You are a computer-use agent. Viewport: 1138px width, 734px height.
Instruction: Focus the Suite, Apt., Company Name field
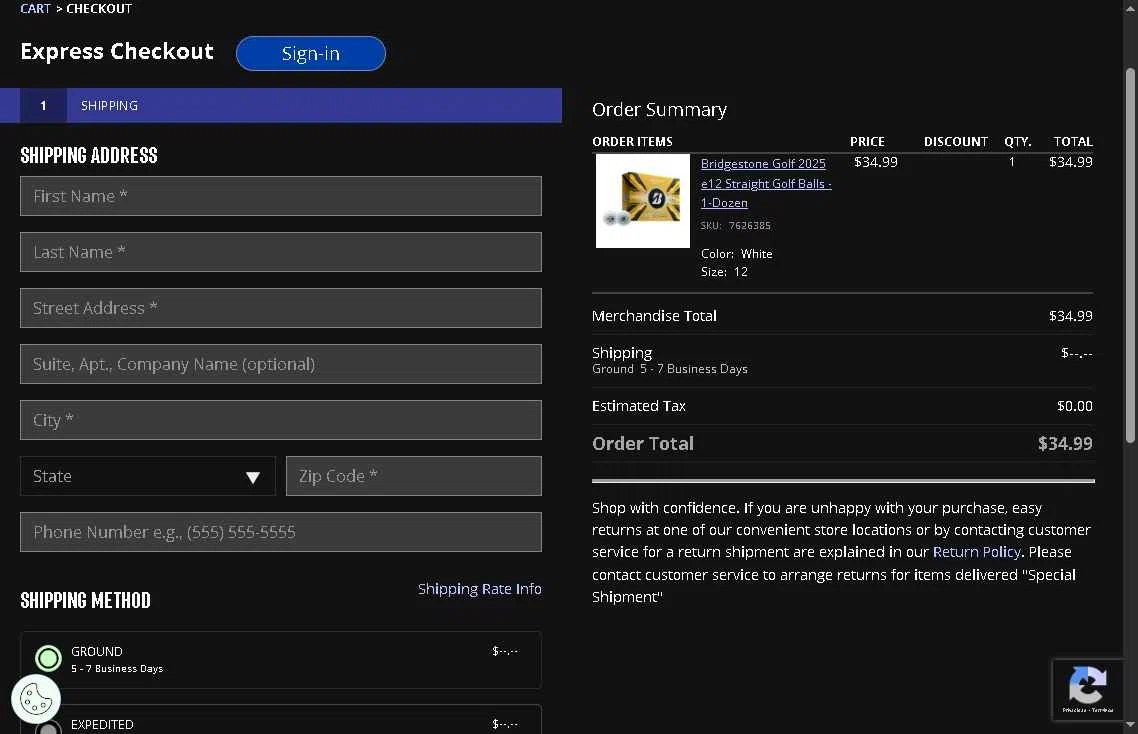pos(281,364)
